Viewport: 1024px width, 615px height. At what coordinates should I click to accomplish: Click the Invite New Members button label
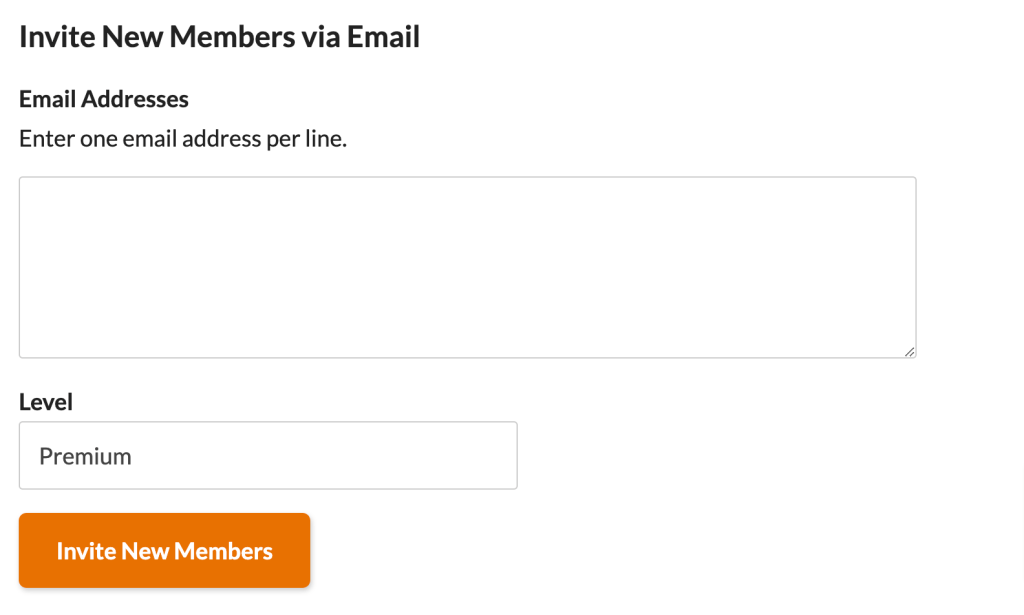(x=164, y=550)
